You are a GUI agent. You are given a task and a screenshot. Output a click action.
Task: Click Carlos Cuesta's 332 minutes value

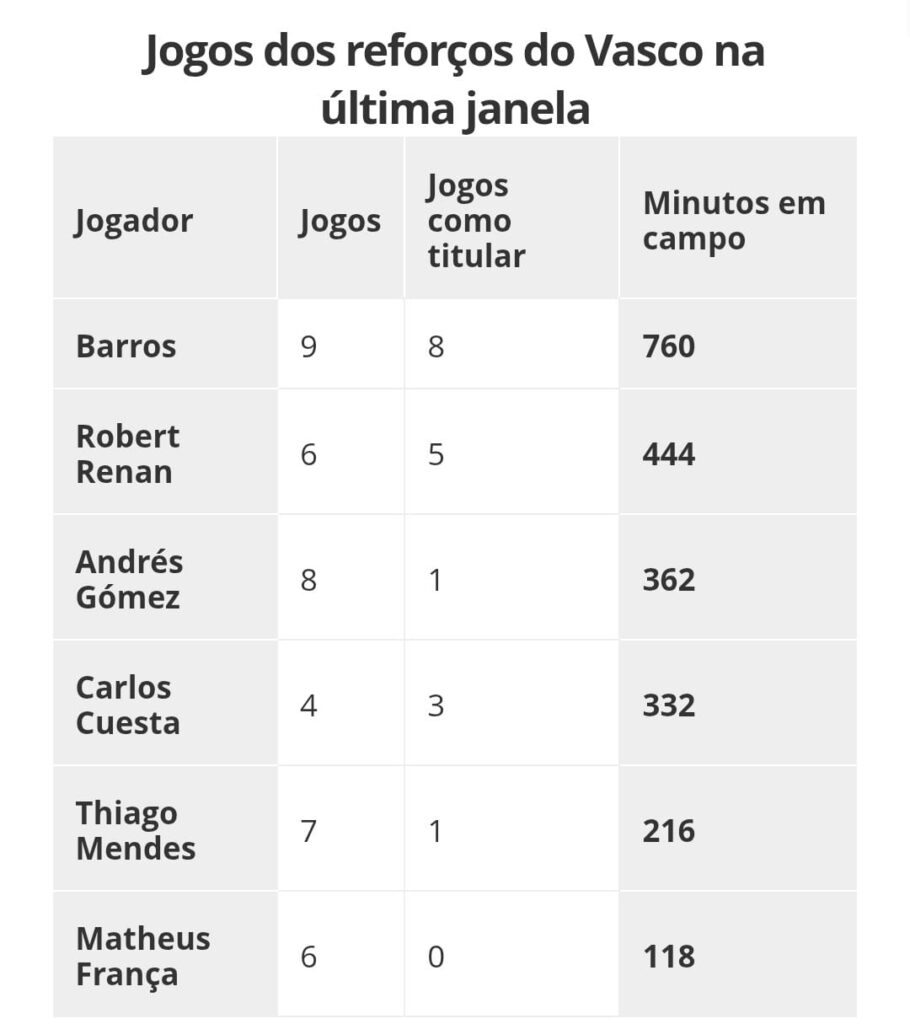pyautogui.click(x=669, y=705)
